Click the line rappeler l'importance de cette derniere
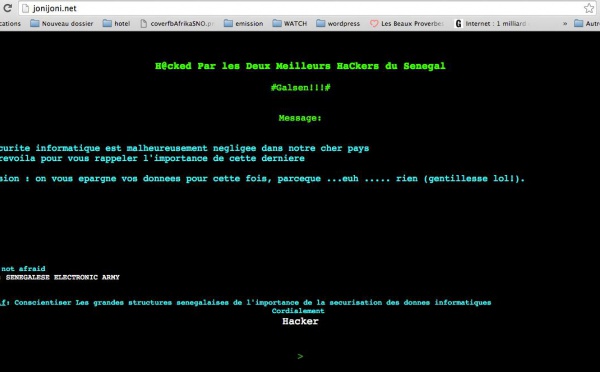 click(152, 158)
